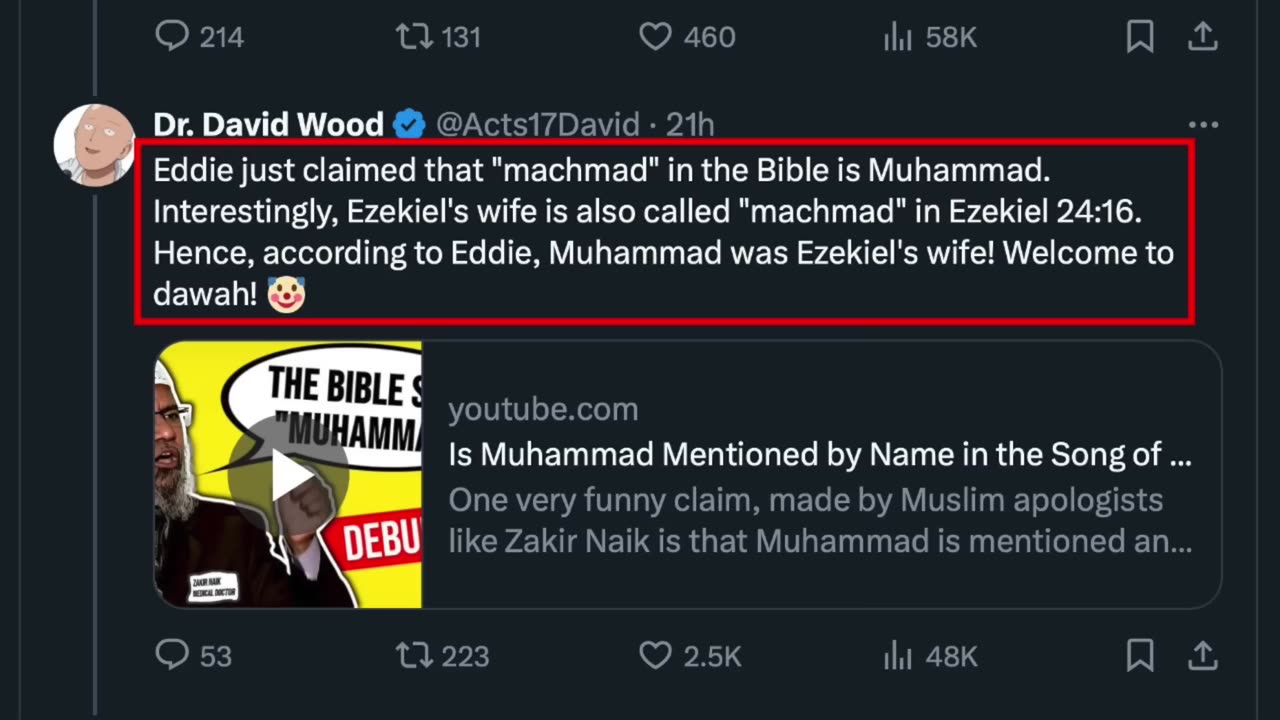Image resolution: width=1280 pixels, height=720 pixels.
Task: Open the 'Is Muhammad Mentioned by Name' link
Action: (x=820, y=455)
